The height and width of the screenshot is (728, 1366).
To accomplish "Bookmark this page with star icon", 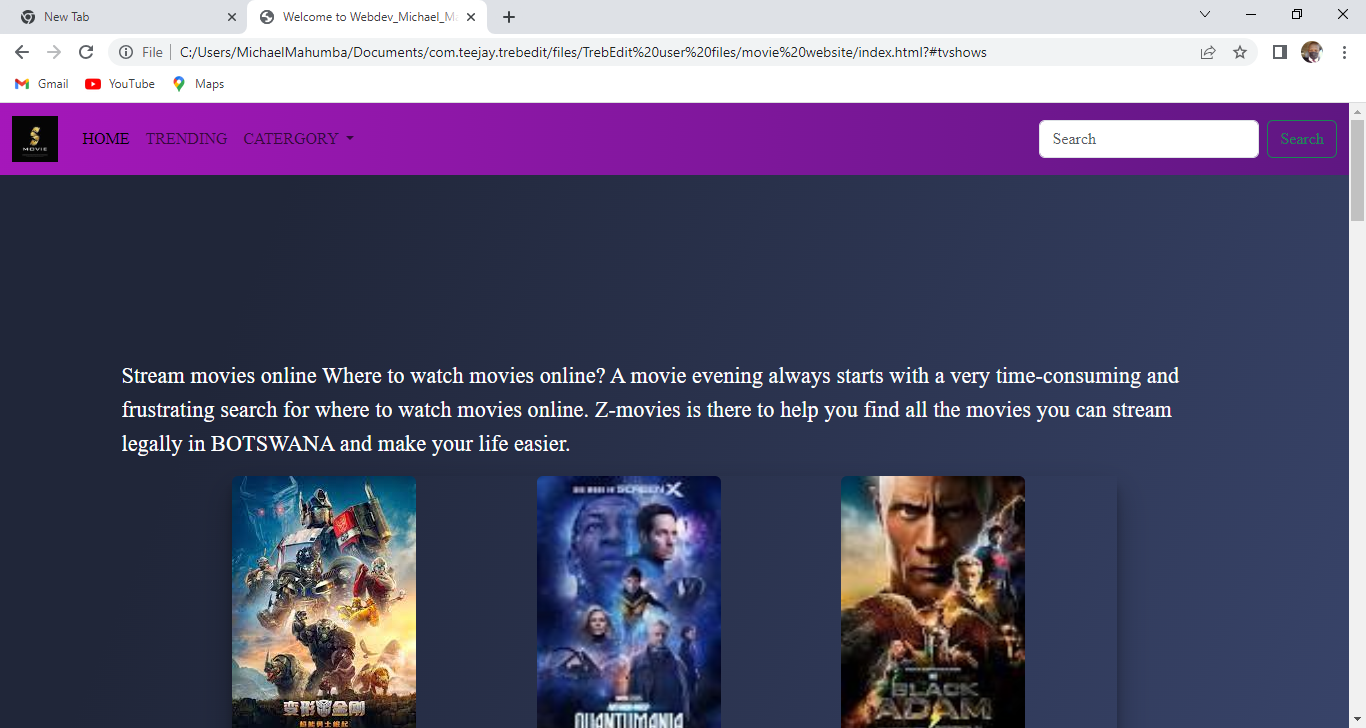I will [x=1240, y=52].
